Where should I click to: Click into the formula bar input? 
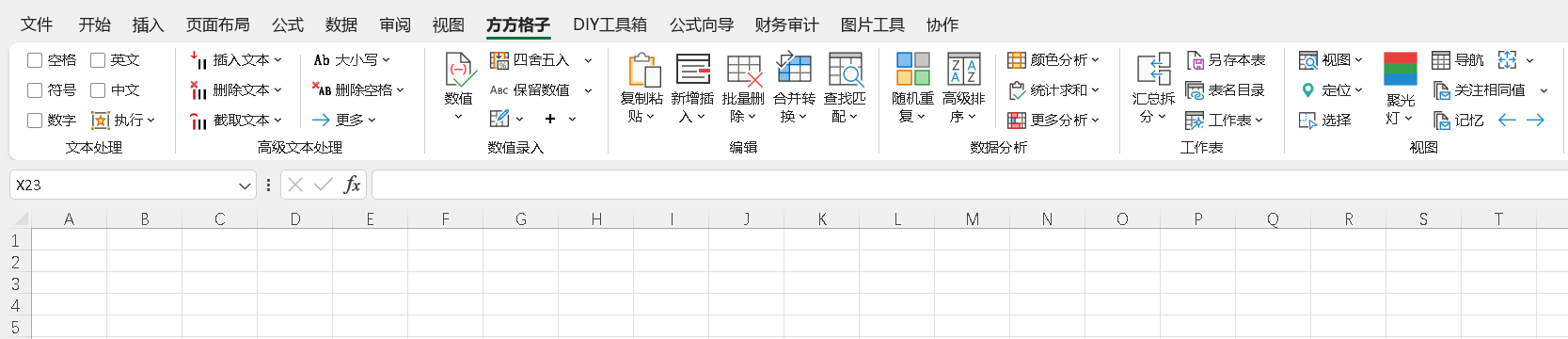[x=969, y=185]
